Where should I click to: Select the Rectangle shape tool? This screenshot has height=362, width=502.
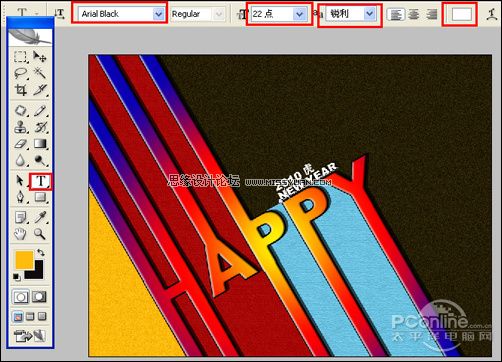pos(40,197)
